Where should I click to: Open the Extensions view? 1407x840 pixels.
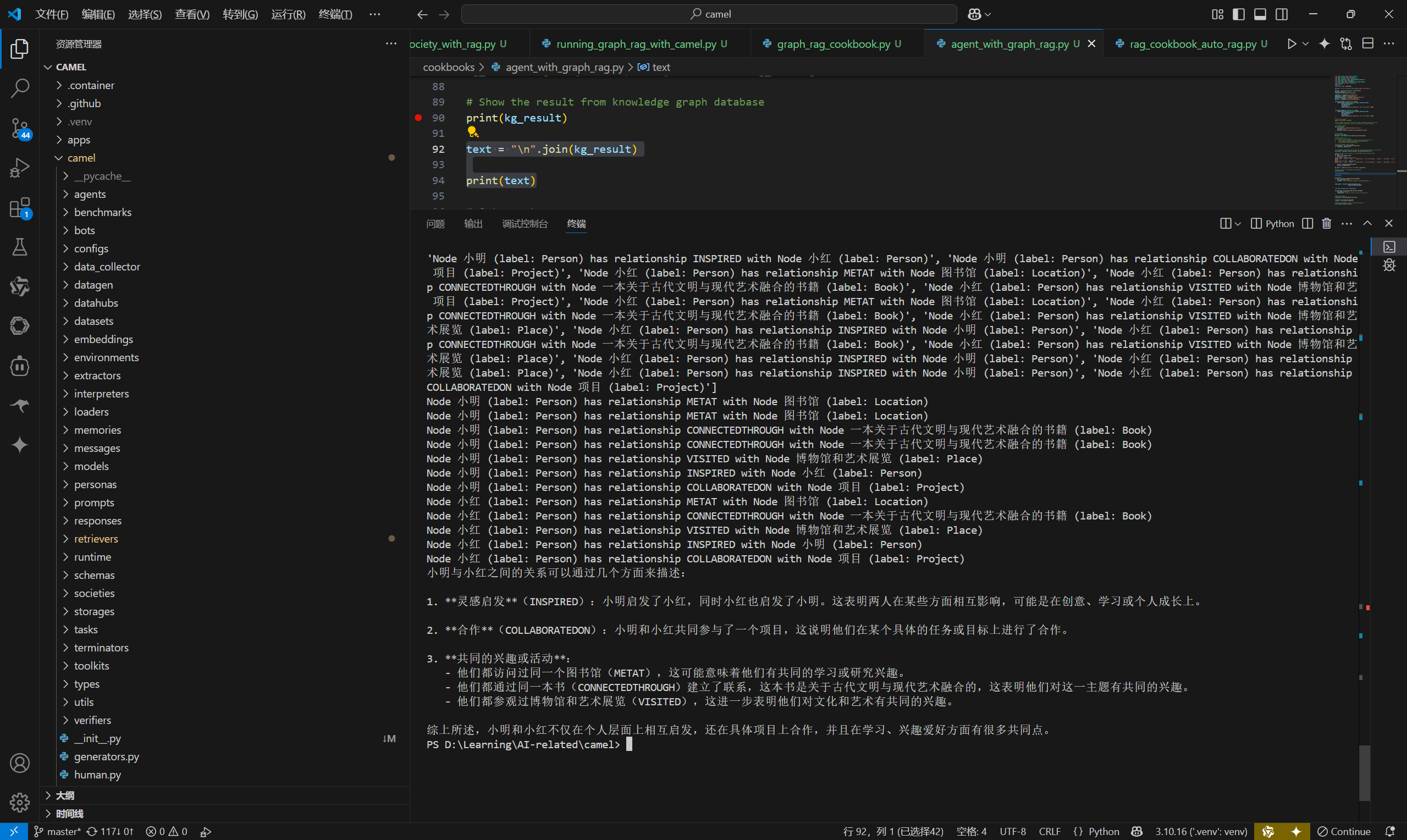[20, 208]
